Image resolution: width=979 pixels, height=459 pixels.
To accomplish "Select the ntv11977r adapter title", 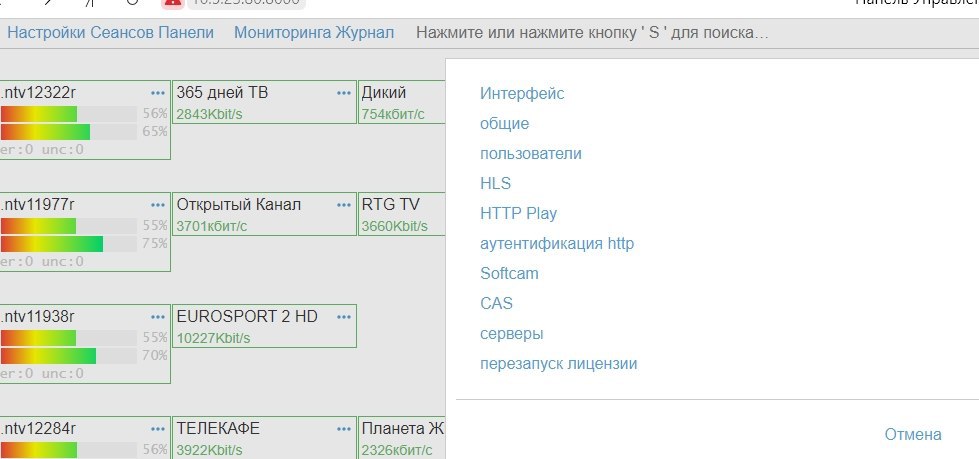I will tap(39, 205).
